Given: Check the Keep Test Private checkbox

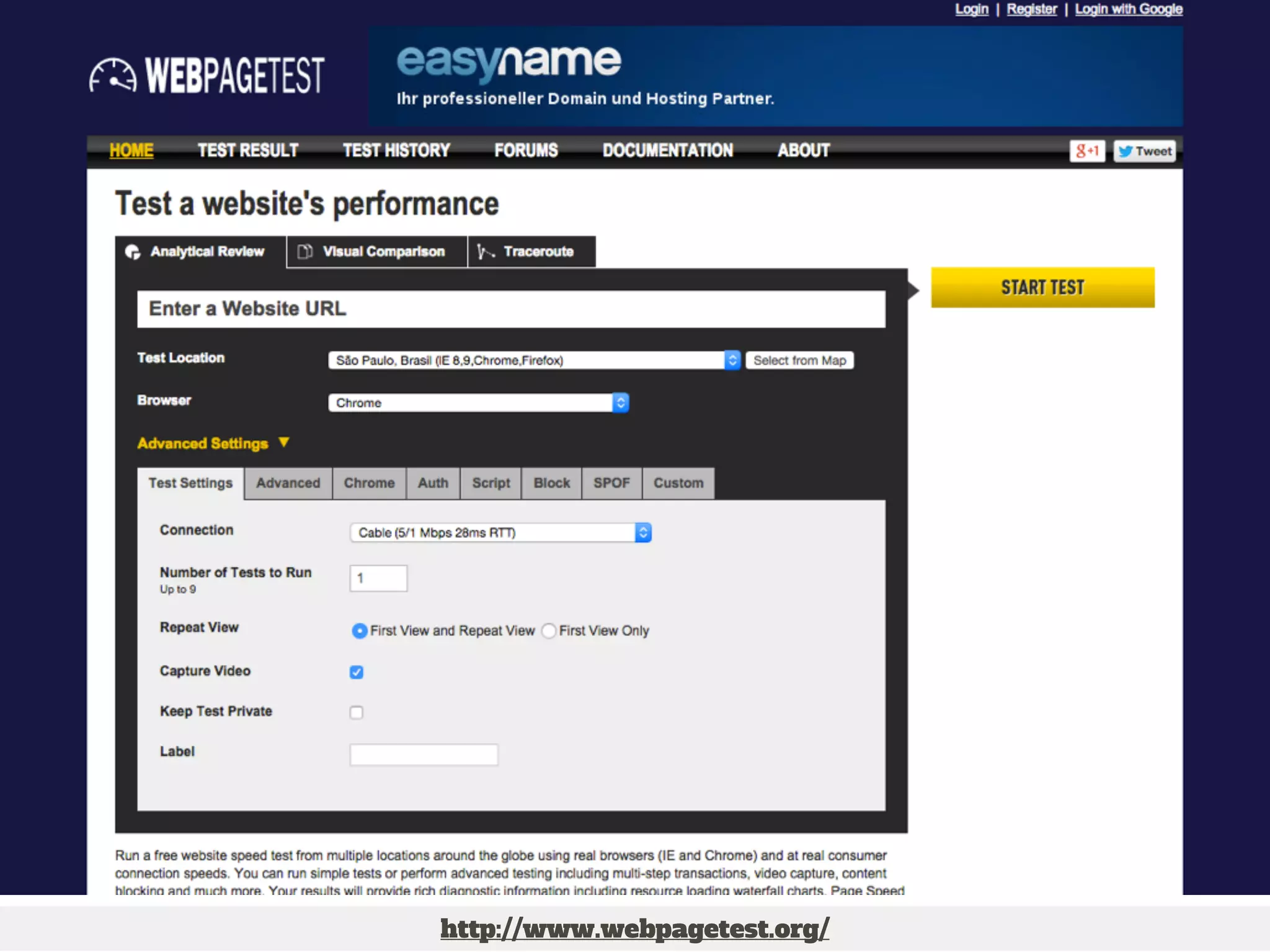Looking at the screenshot, I should point(357,712).
